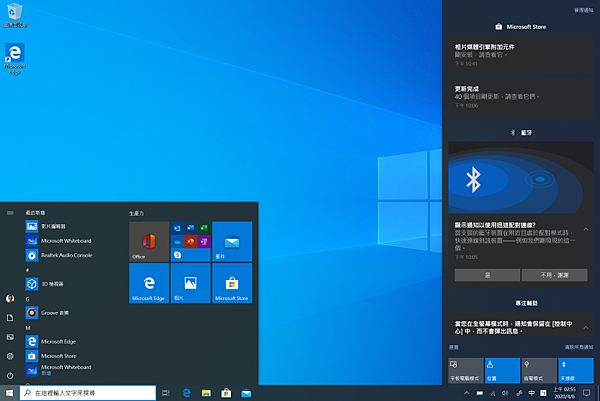Open the Office apps group tile
Viewport: 600px width, 401px height.
(x=191, y=241)
